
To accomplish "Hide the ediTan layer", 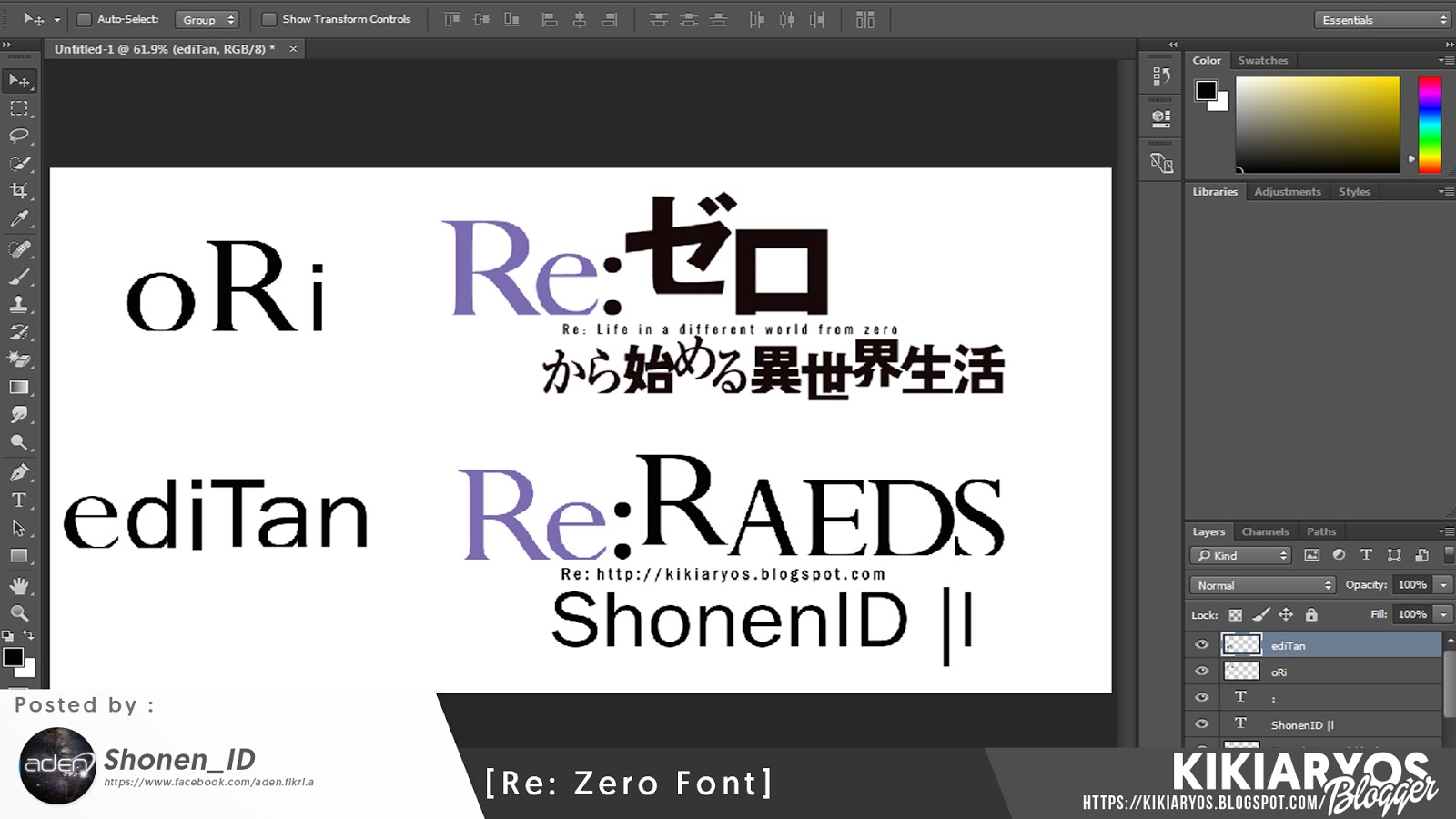I will [1201, 645].
